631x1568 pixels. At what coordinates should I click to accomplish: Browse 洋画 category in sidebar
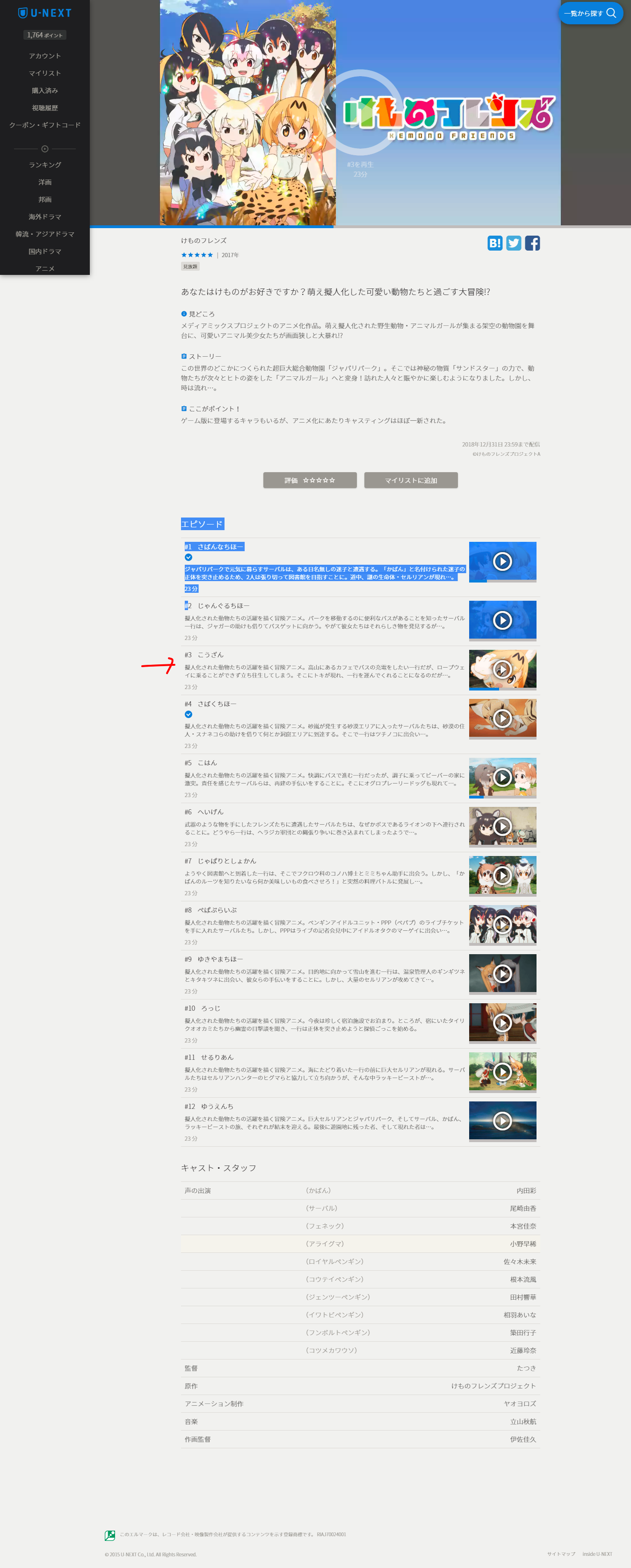point(45,182)
